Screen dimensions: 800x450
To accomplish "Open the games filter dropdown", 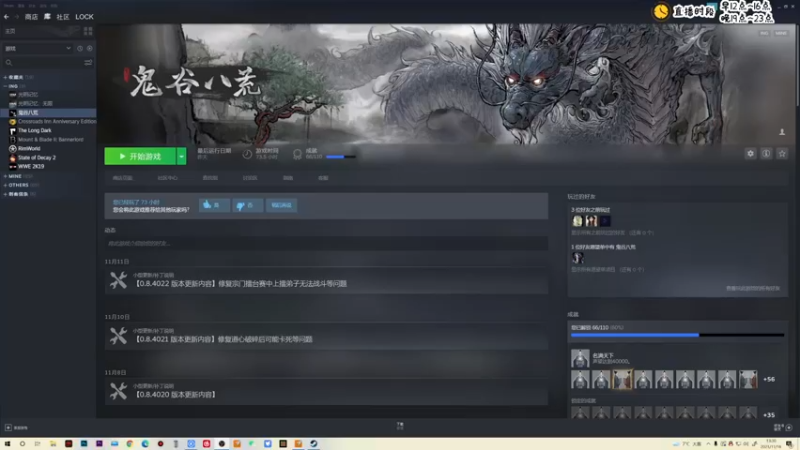I will [x=38, y=48].
